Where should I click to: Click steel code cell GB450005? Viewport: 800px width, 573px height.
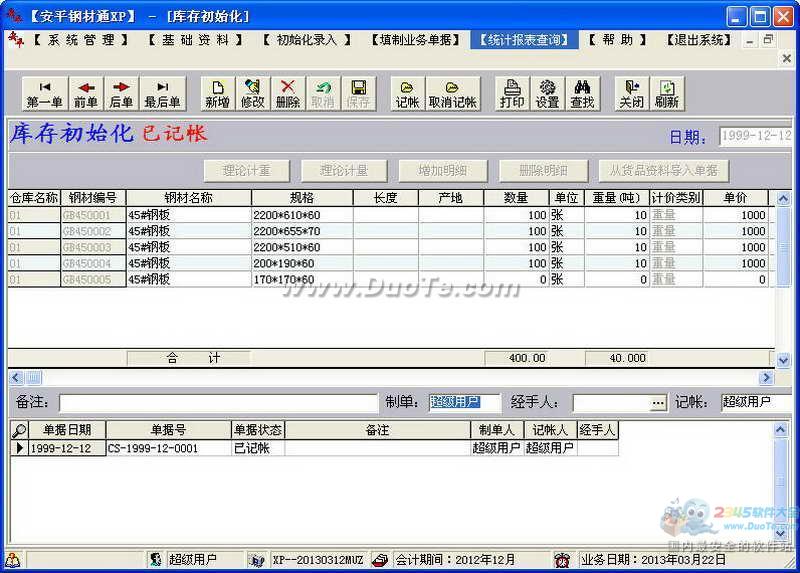[93, 280]
